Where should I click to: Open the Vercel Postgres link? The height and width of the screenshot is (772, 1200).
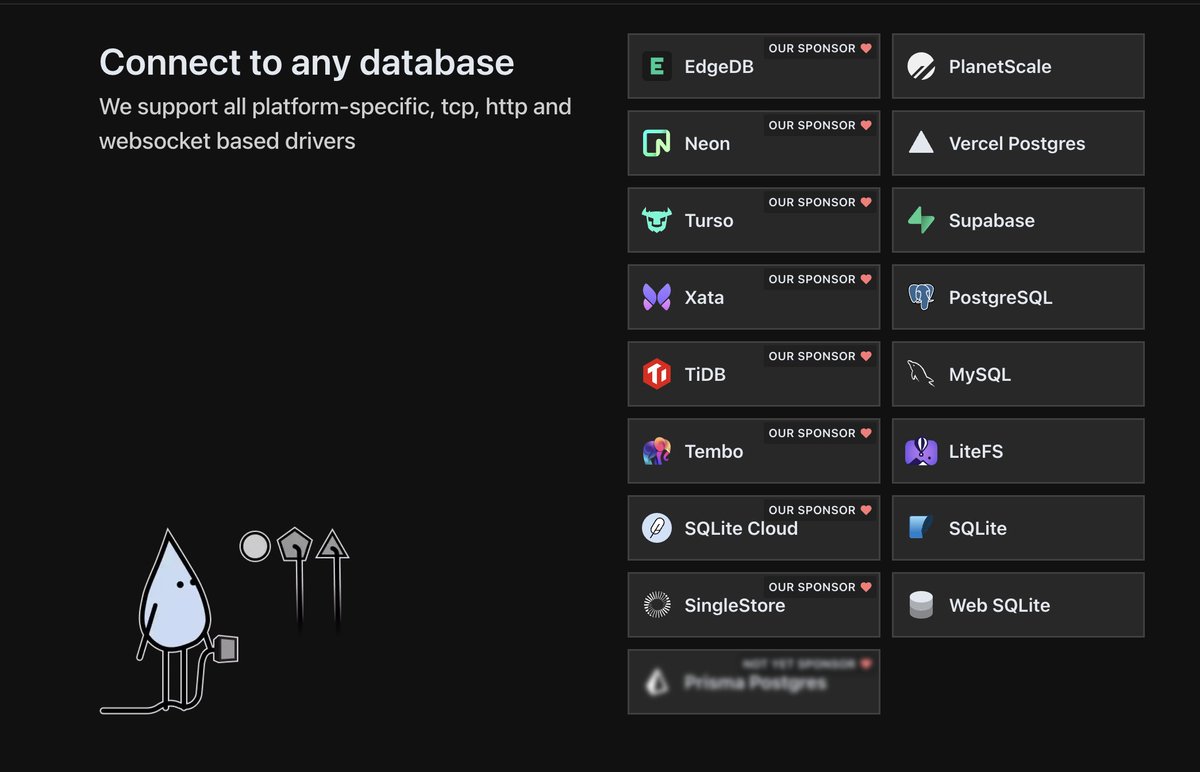(1018, 144)
